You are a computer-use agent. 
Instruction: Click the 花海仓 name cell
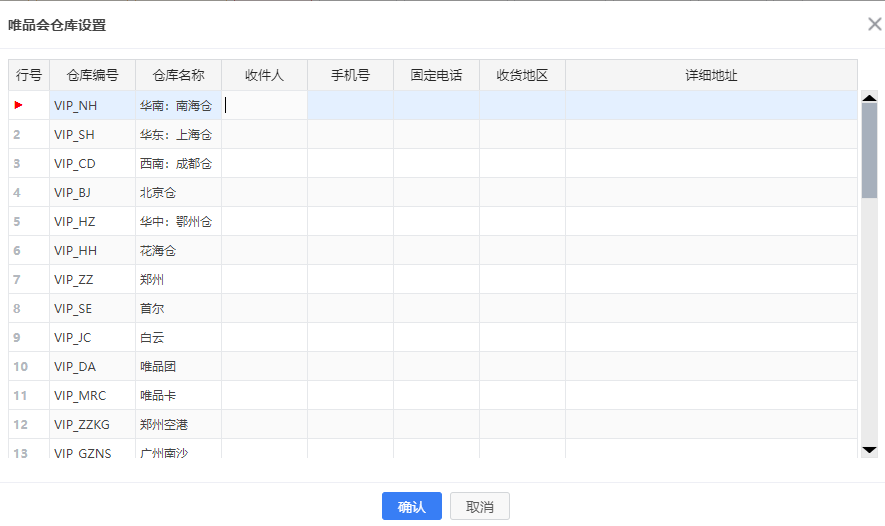pos(178,251)
